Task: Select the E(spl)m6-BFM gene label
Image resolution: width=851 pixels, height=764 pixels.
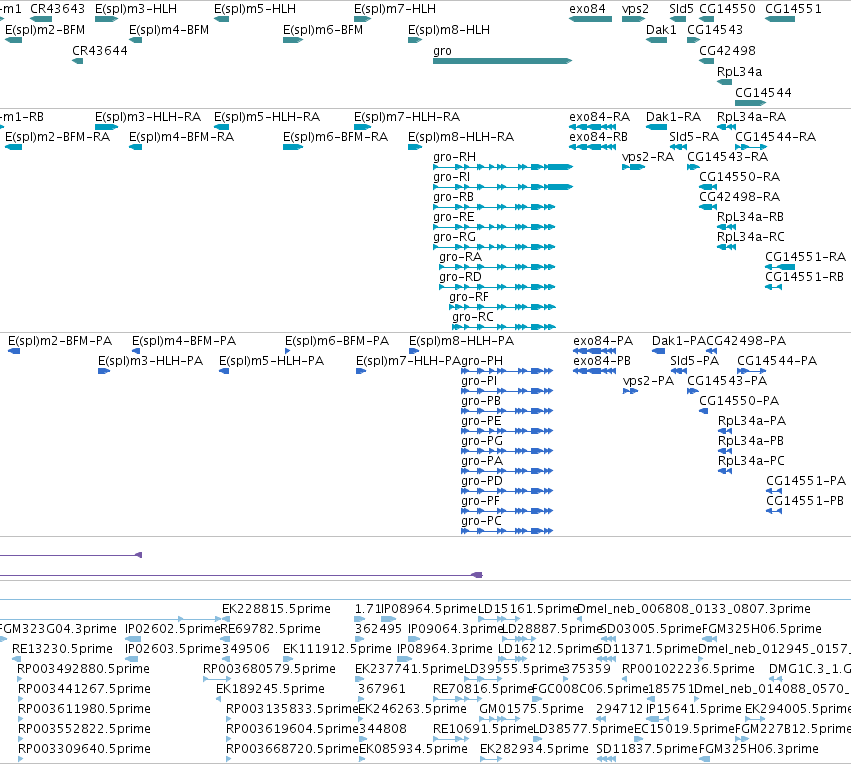Action: pos(323,30)
